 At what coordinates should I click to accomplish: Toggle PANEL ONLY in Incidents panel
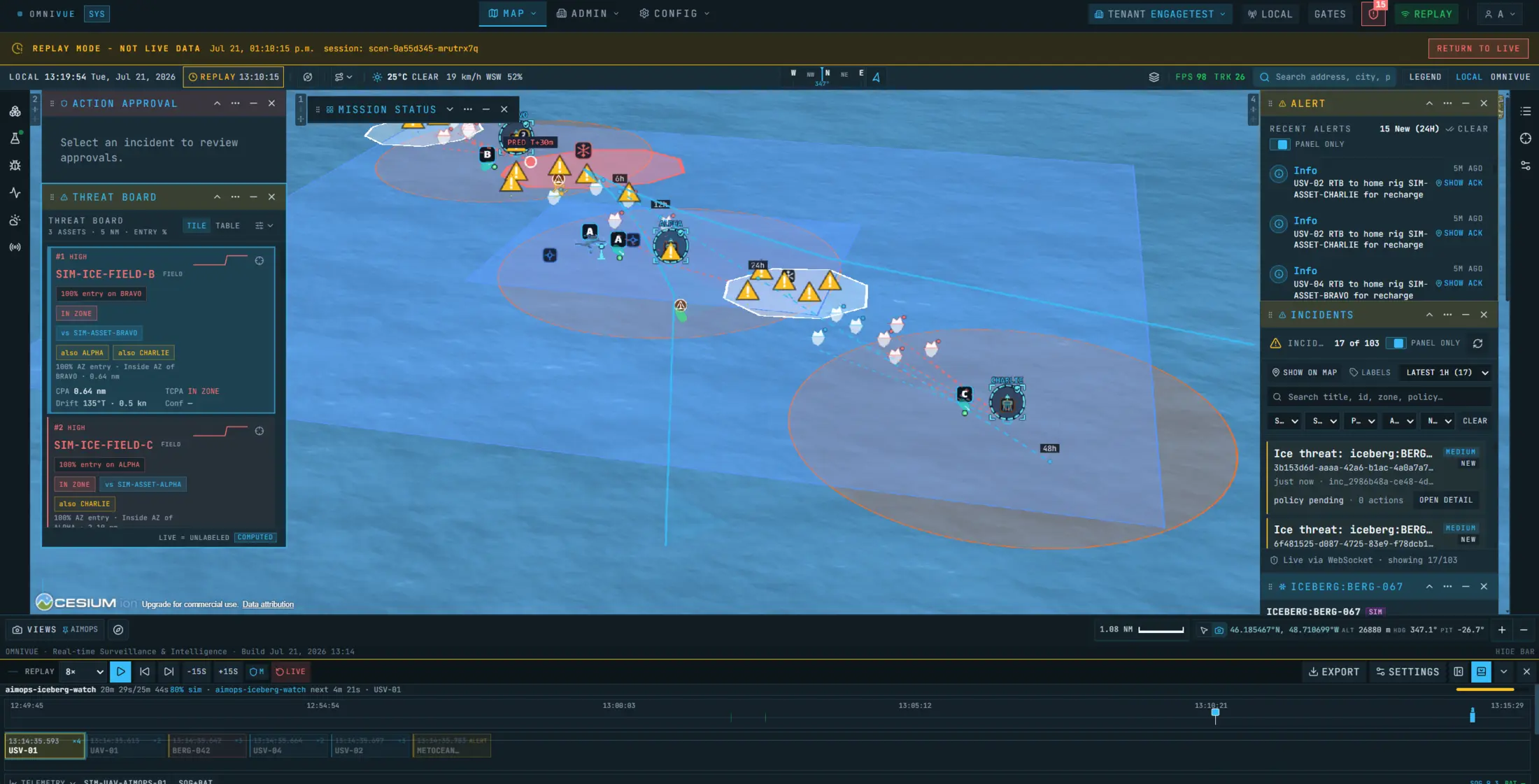click(1396, 343)
